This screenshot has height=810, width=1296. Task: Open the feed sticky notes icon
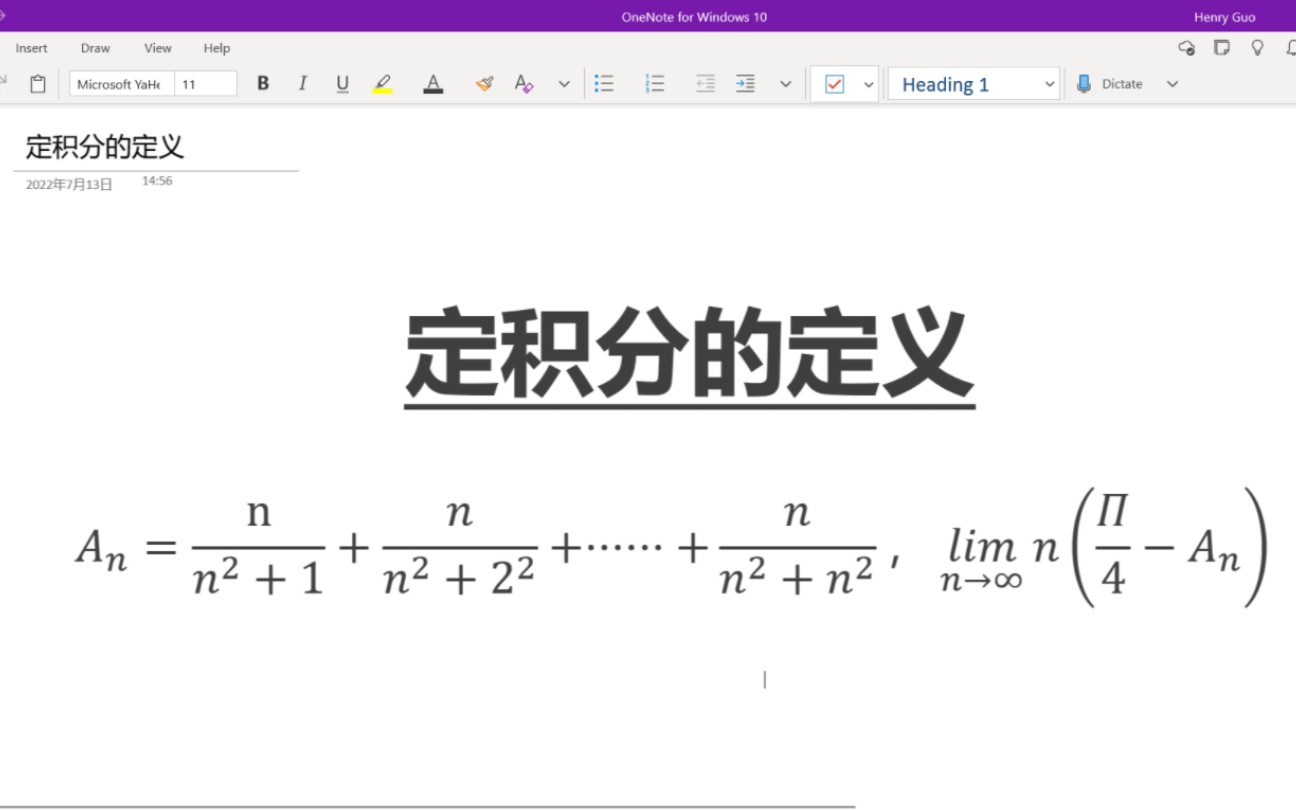coord(1222,48)
